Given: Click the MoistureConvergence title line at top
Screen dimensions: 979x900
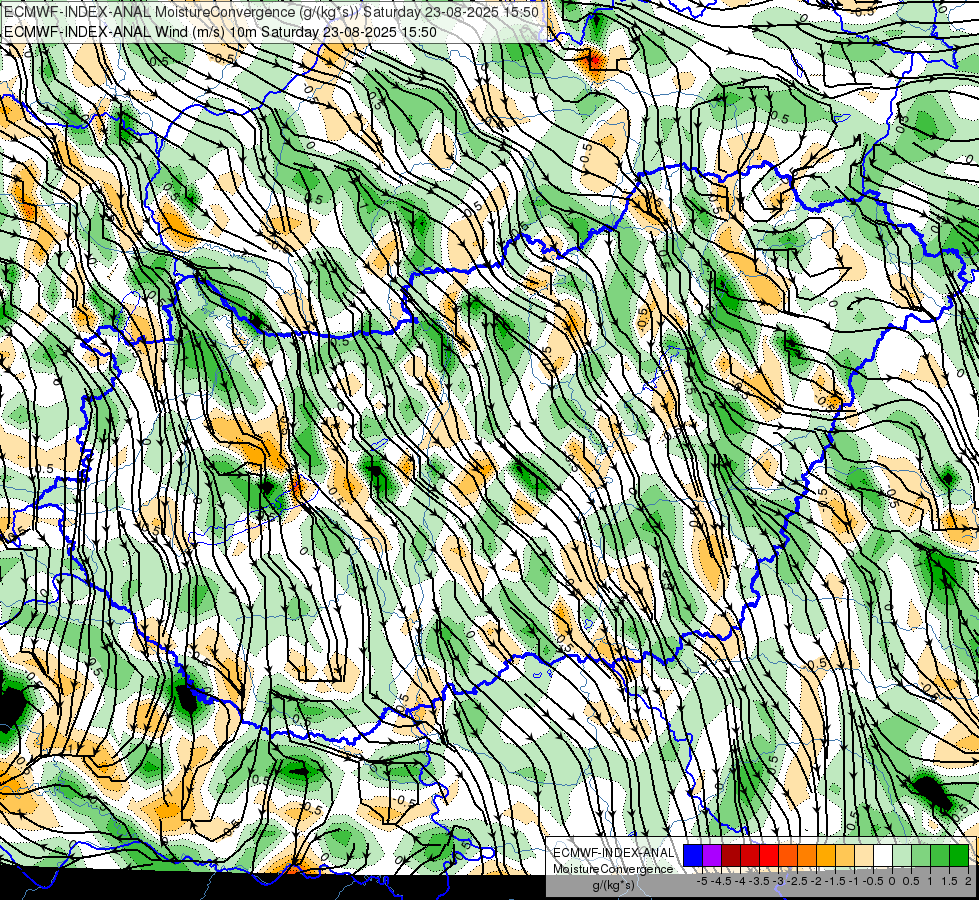Looking at the screenshot, I should [x=271, y=12].
